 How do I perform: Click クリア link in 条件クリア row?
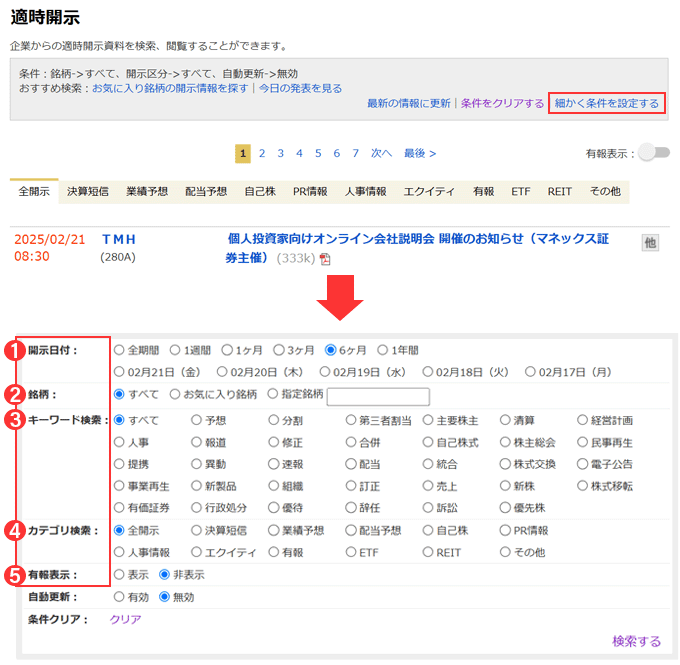click(x=125, y=619)
